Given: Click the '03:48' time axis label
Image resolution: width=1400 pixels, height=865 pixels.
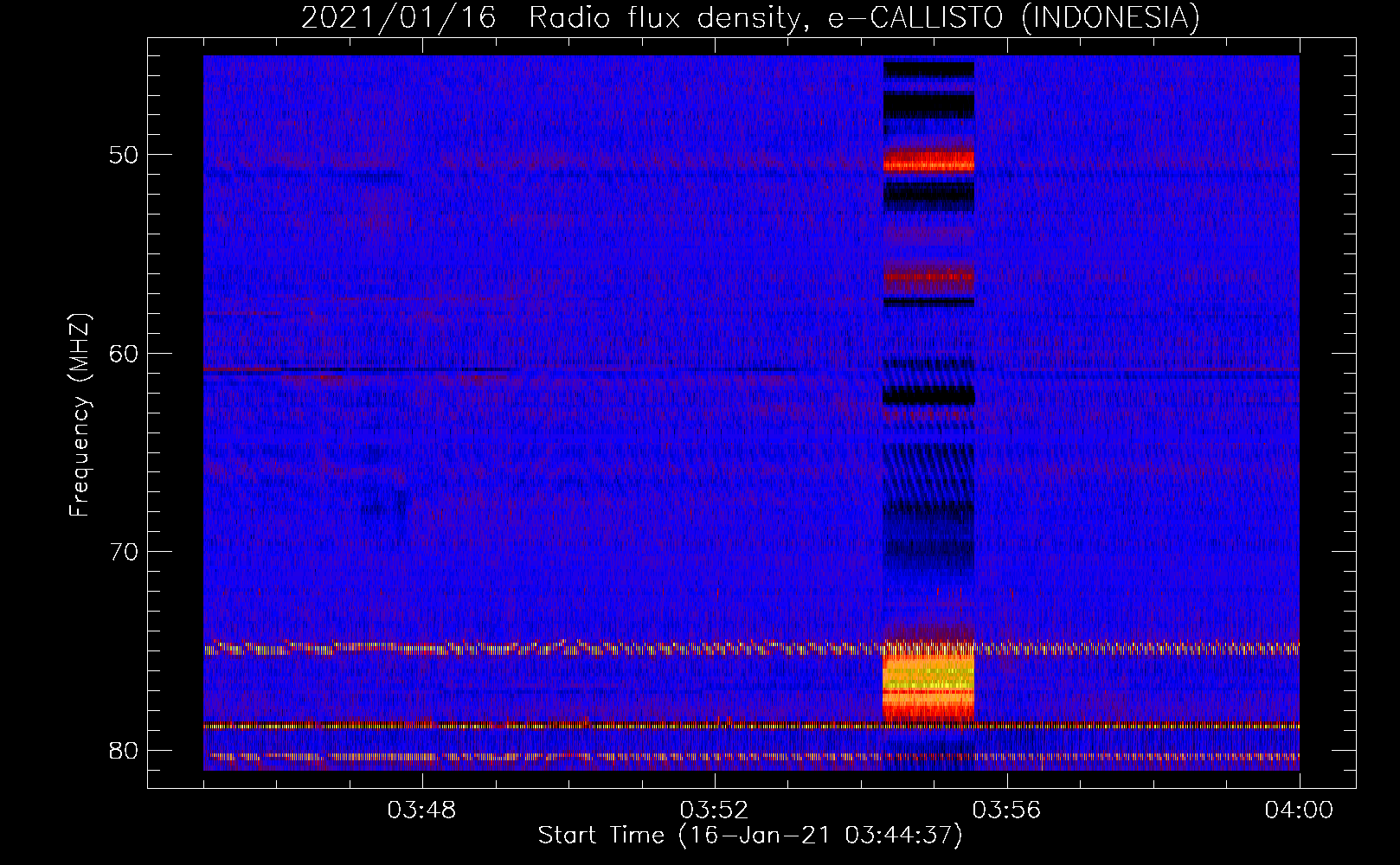Looking at the screenshot, I should [422, 811].
